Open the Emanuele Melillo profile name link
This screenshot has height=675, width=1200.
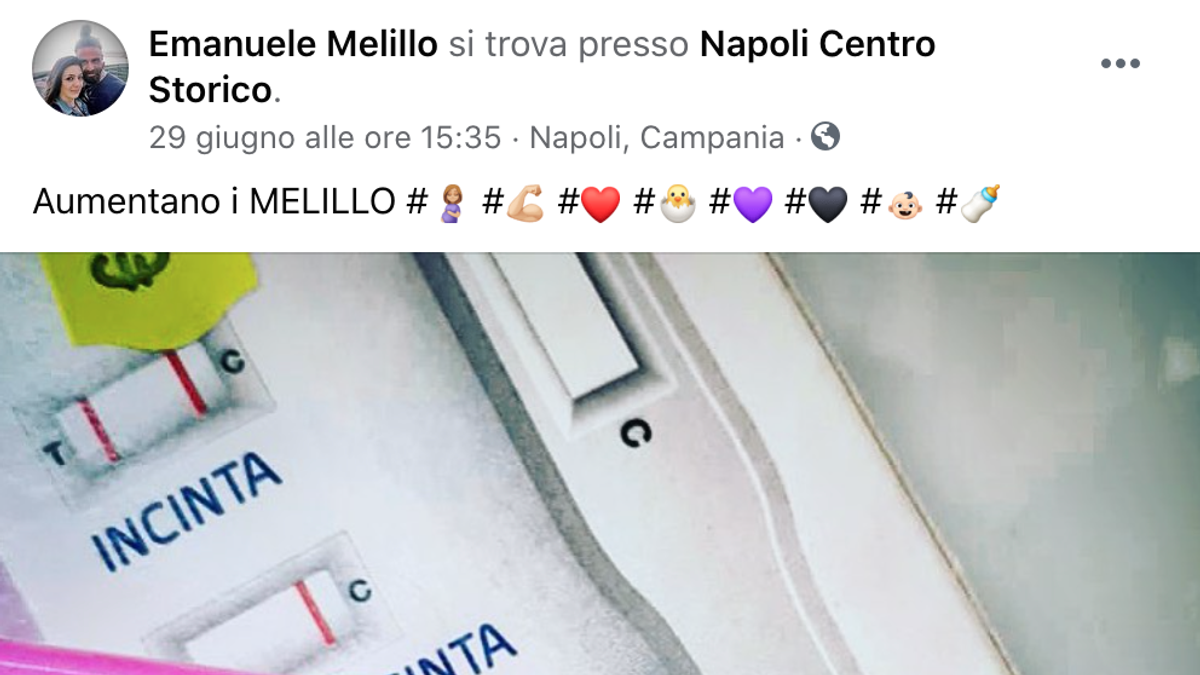pos(293,44)
